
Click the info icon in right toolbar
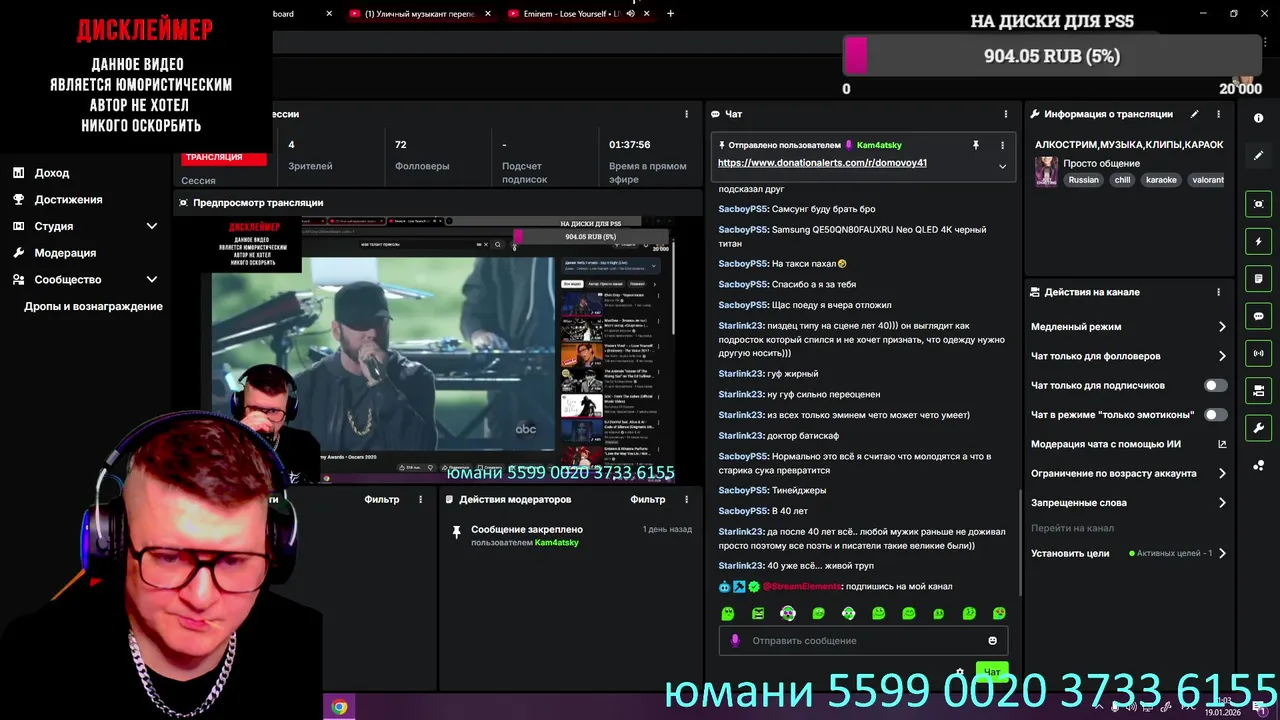[x=1258, y=118]
